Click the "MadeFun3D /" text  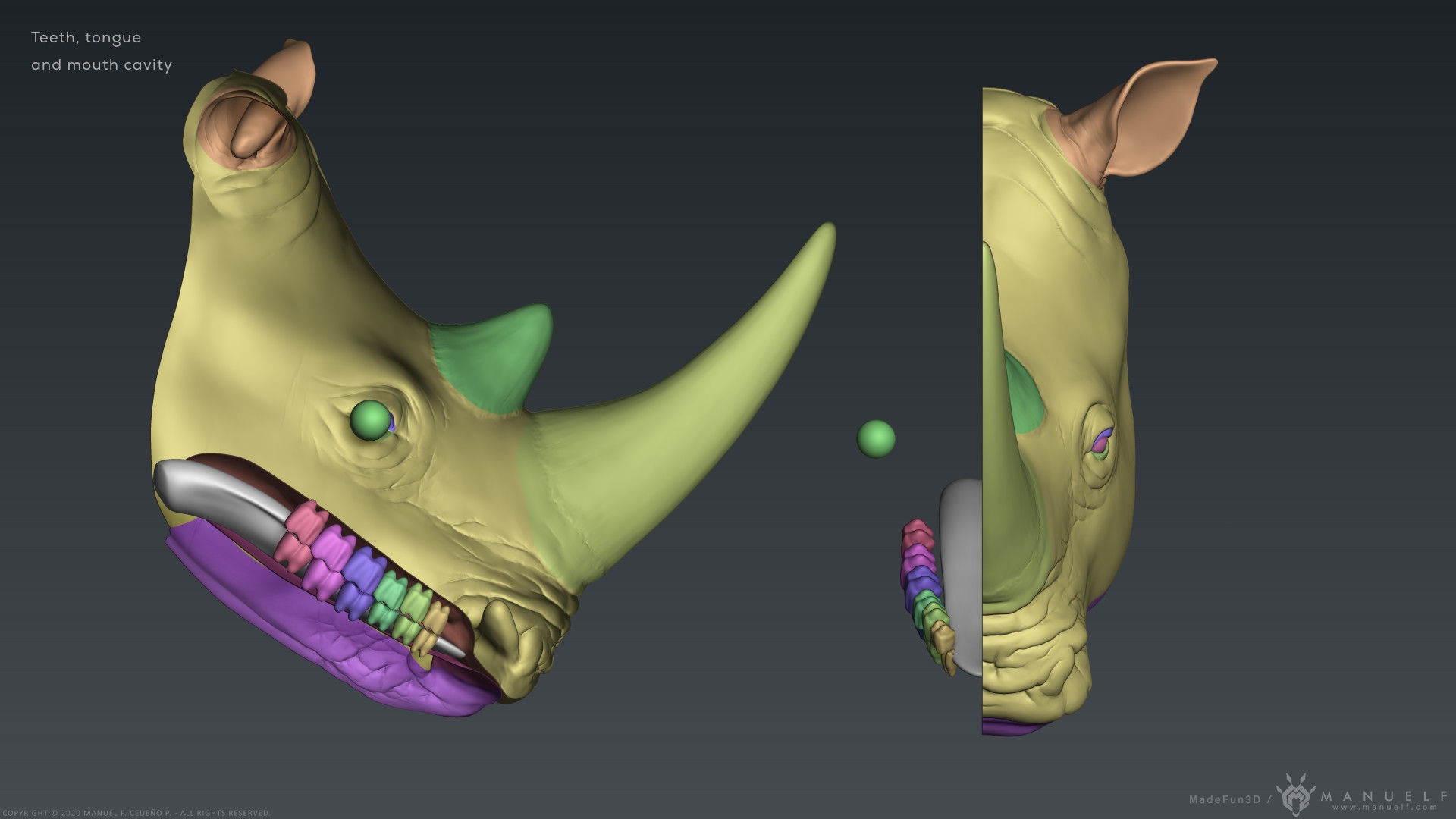(1228, 799)
